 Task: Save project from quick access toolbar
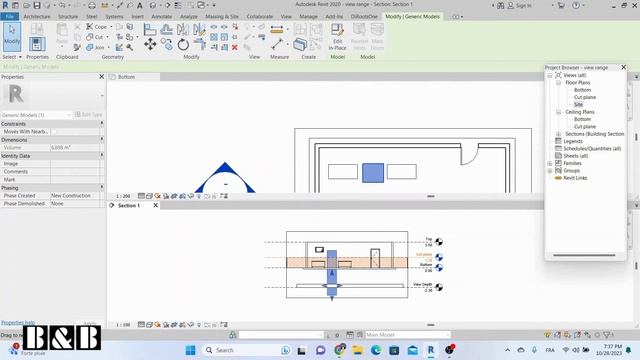point(37,5)
